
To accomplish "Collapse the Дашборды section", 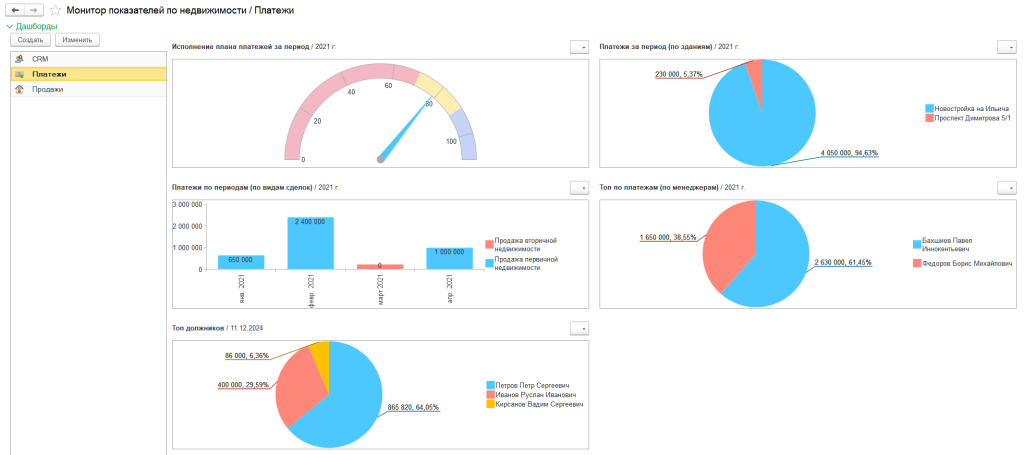I will pyautogui.click(x=9, y=26).
